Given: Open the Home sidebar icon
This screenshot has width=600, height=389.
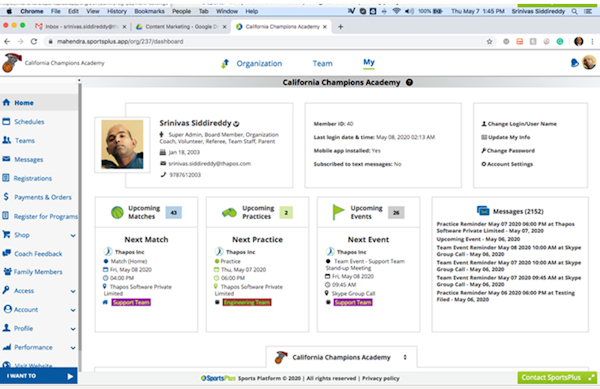Looking at the screenshot, I should coord(6,103).
